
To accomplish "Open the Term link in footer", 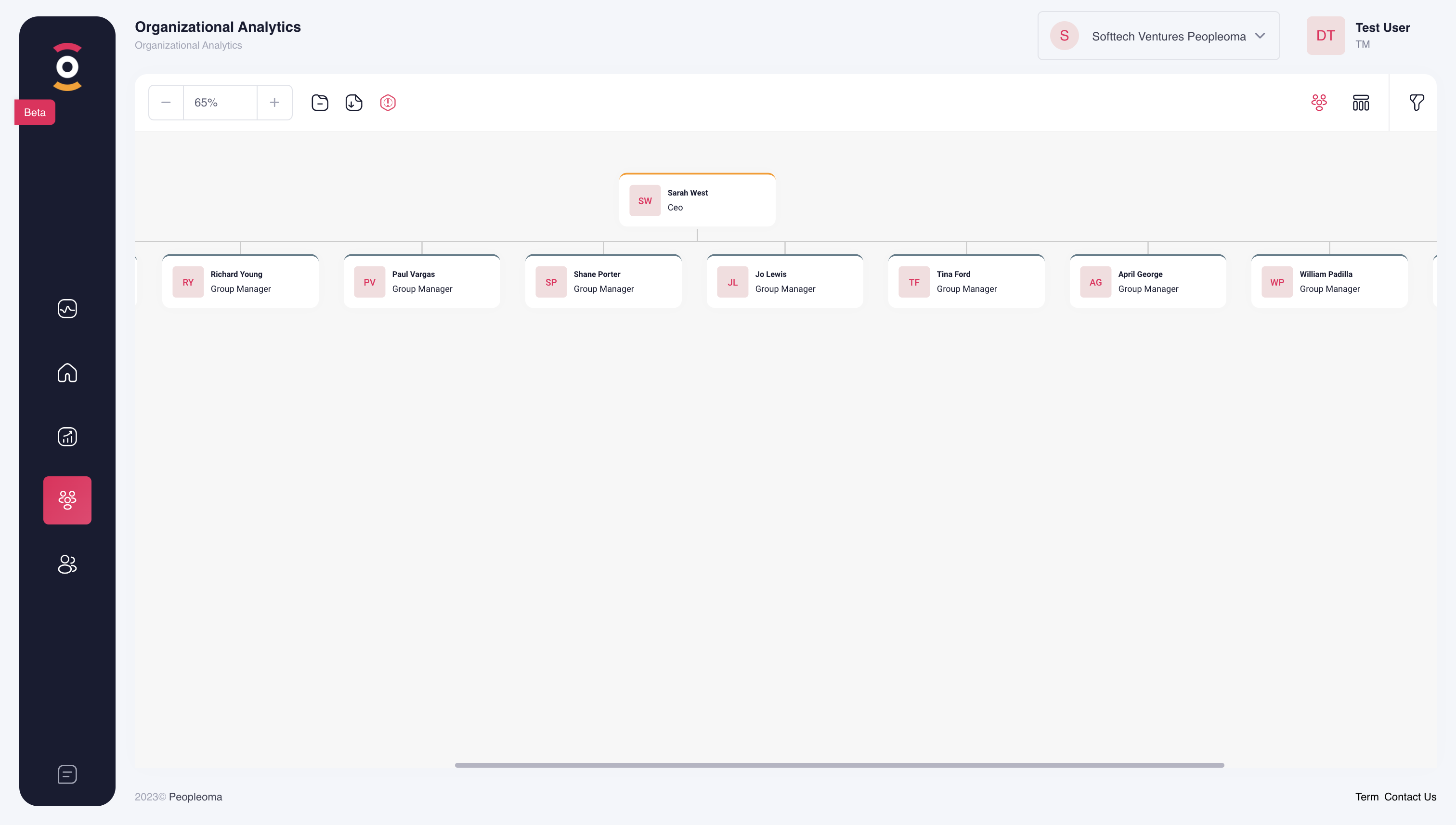I will pos(1366,797).
